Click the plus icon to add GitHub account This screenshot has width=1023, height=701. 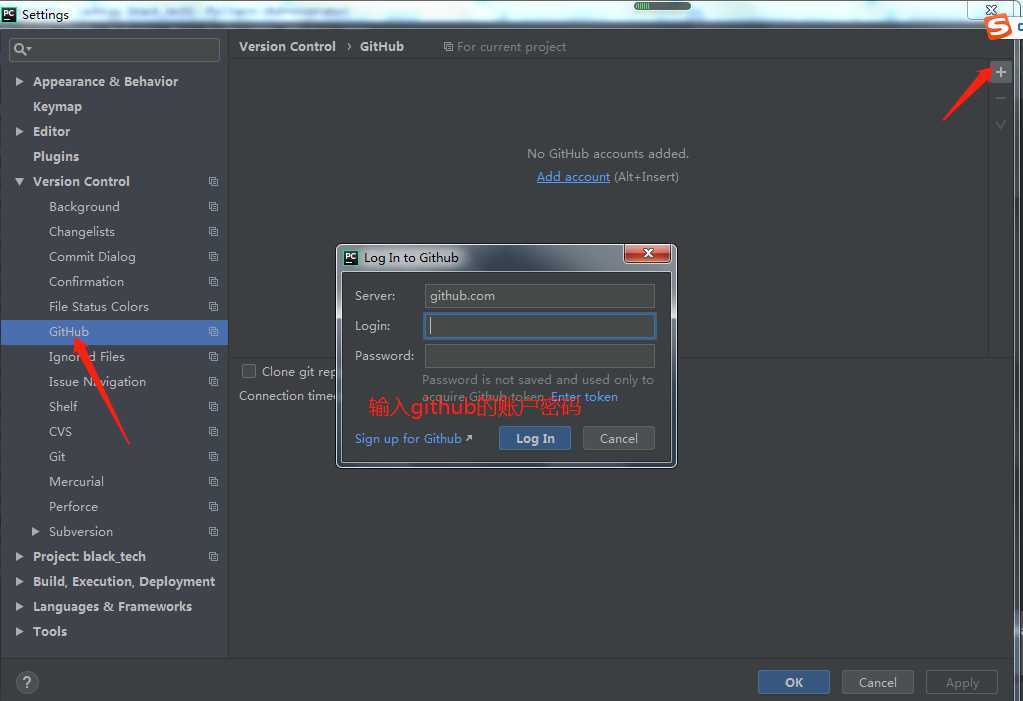[1000, 72]
